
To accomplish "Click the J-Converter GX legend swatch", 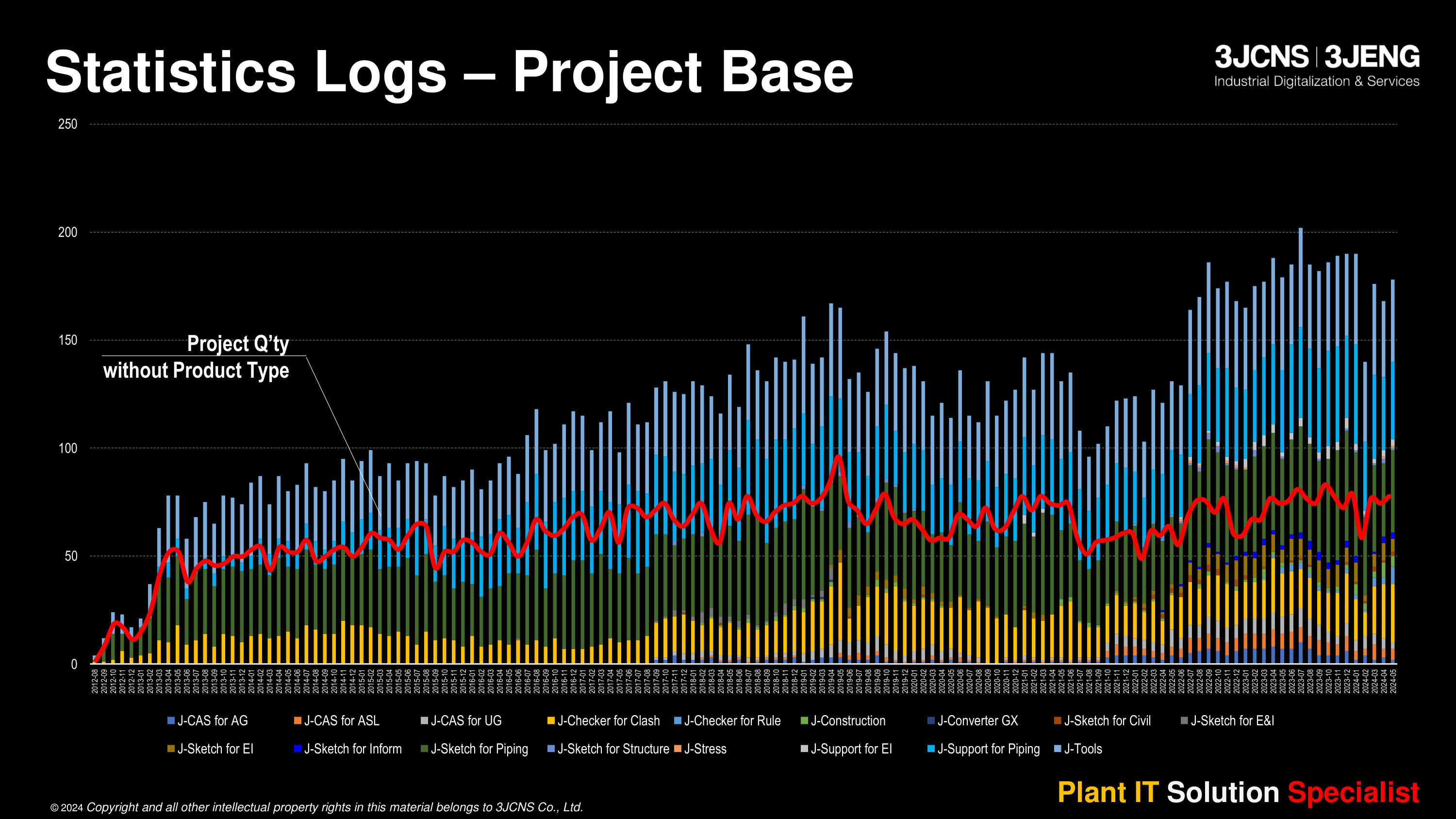I will coord(930,720).
